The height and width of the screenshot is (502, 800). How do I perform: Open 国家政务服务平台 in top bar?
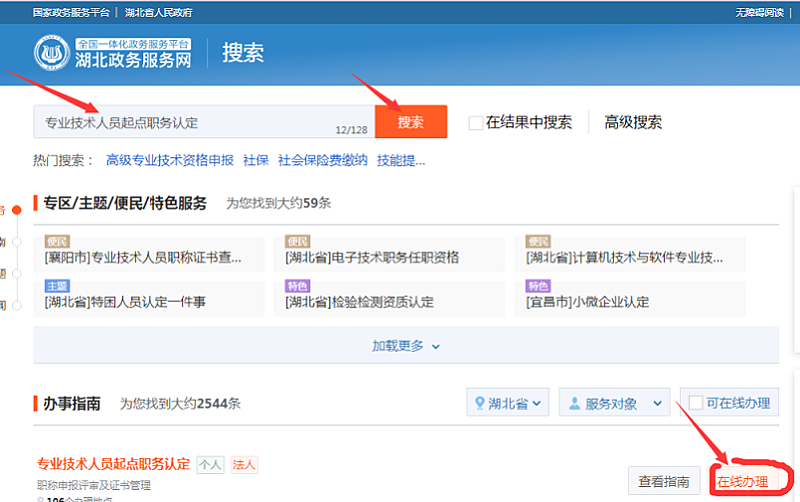coord(73,12)
